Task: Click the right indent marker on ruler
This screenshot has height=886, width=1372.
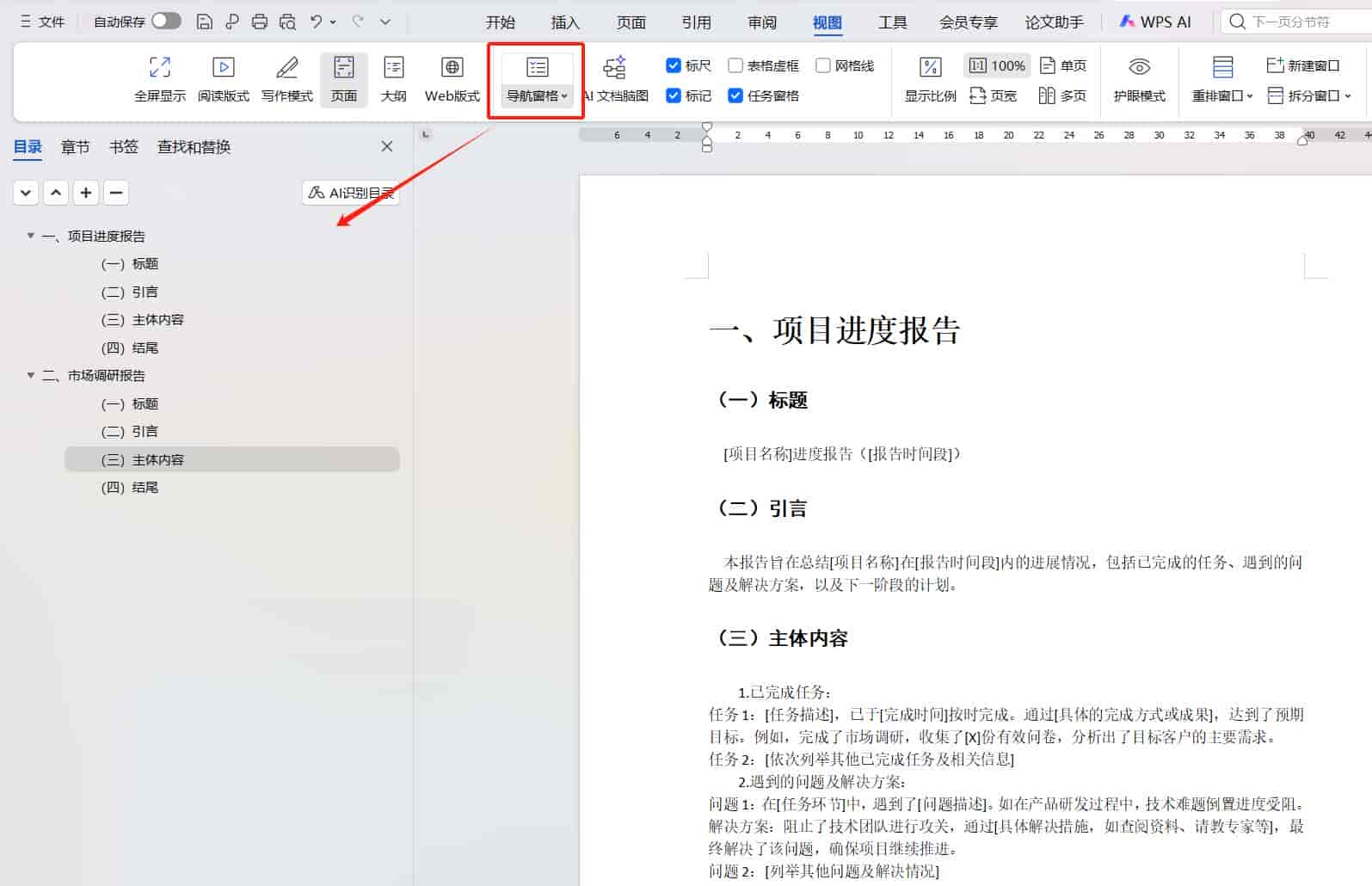Action: (1302, 138)
